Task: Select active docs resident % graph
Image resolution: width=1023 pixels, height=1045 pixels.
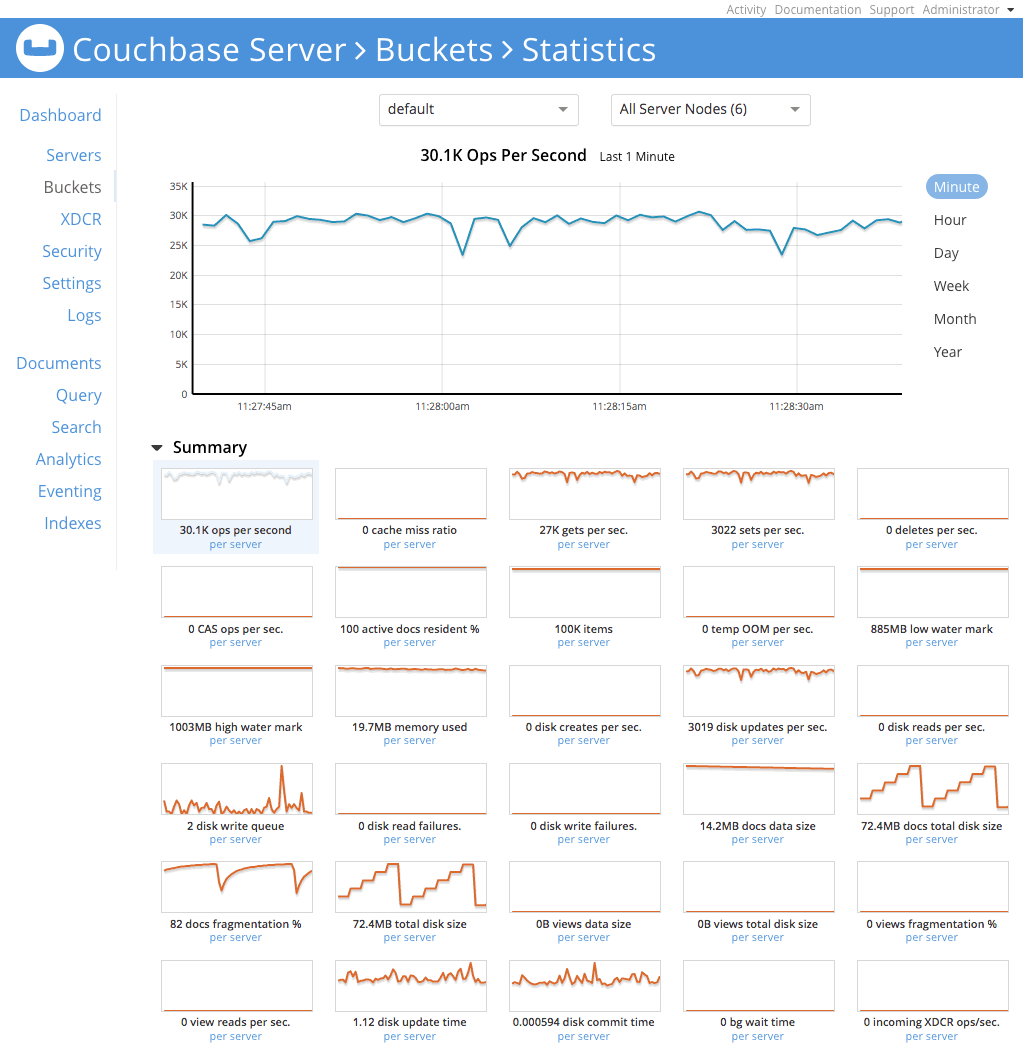Action: point(411,592)
